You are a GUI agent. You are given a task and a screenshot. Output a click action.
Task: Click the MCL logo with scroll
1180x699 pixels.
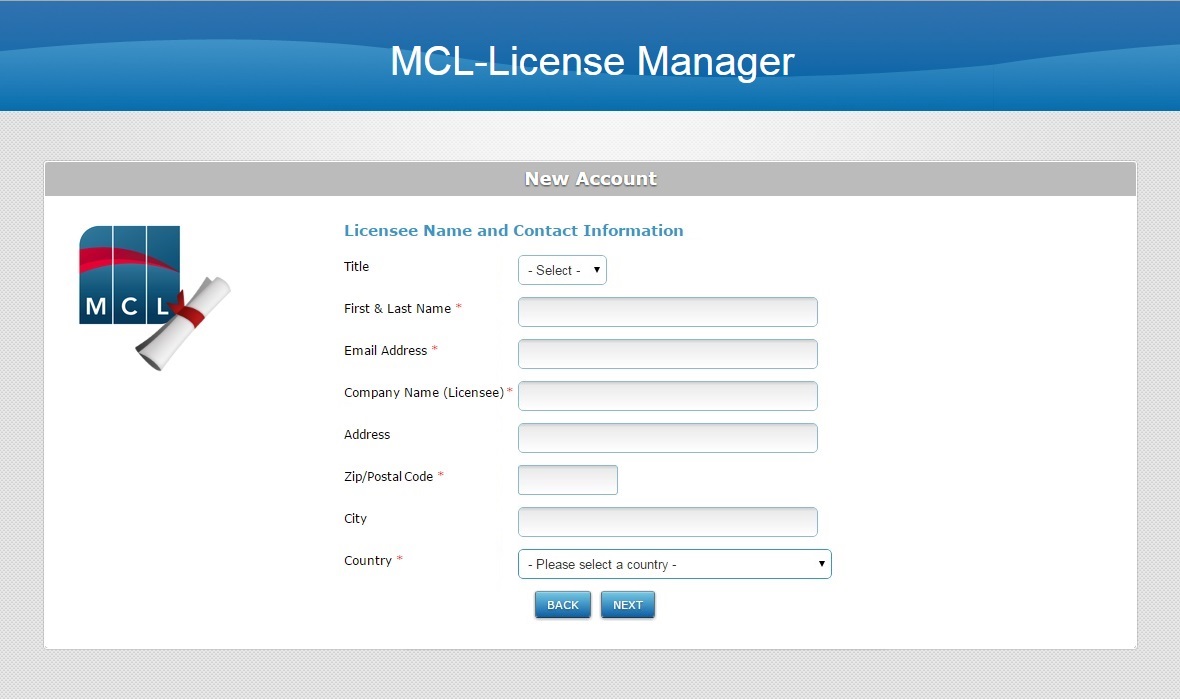point(153,297)
